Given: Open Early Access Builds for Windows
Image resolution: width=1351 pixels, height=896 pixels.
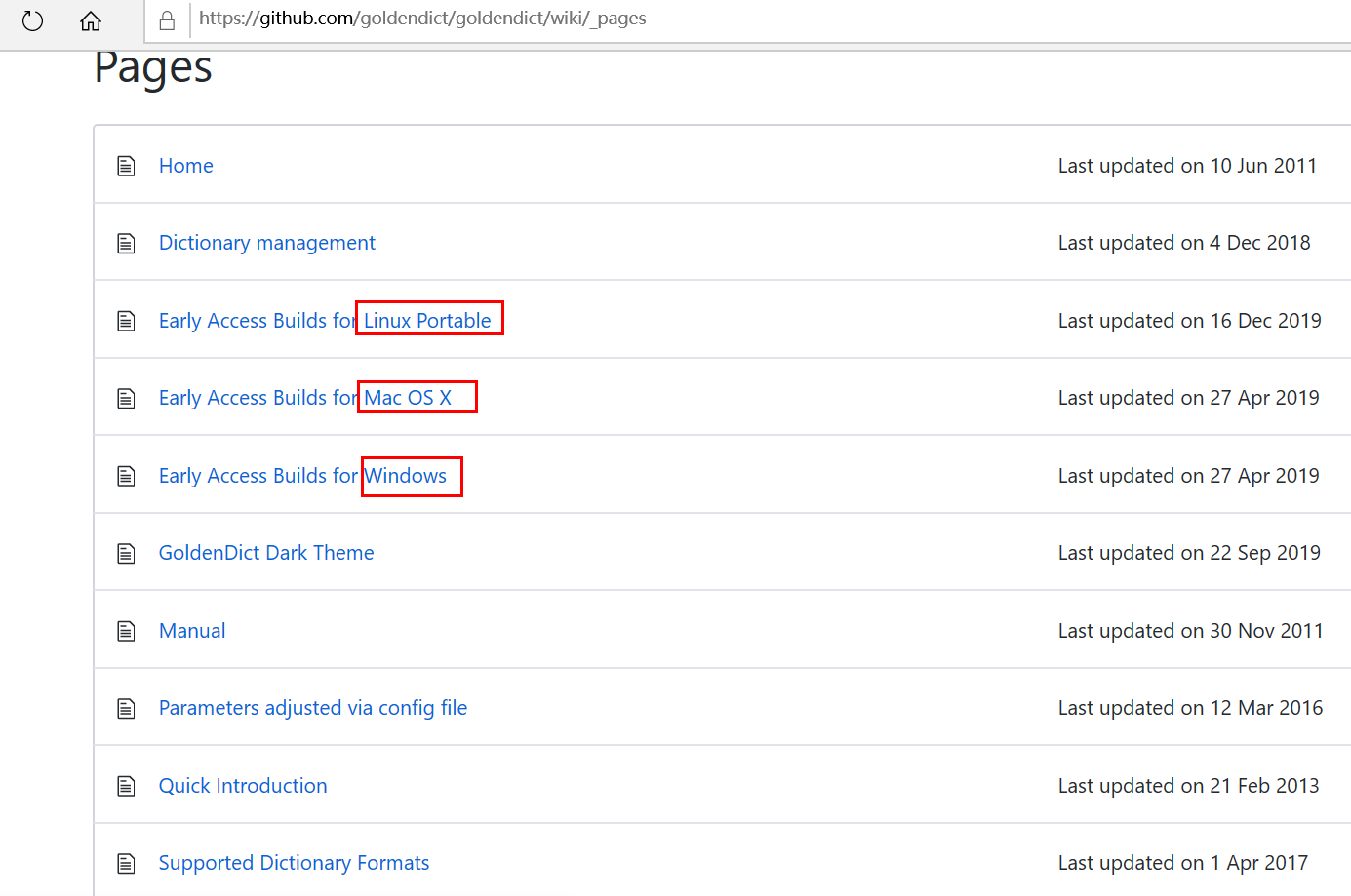Looking at the screenshot, I should 302,476.
